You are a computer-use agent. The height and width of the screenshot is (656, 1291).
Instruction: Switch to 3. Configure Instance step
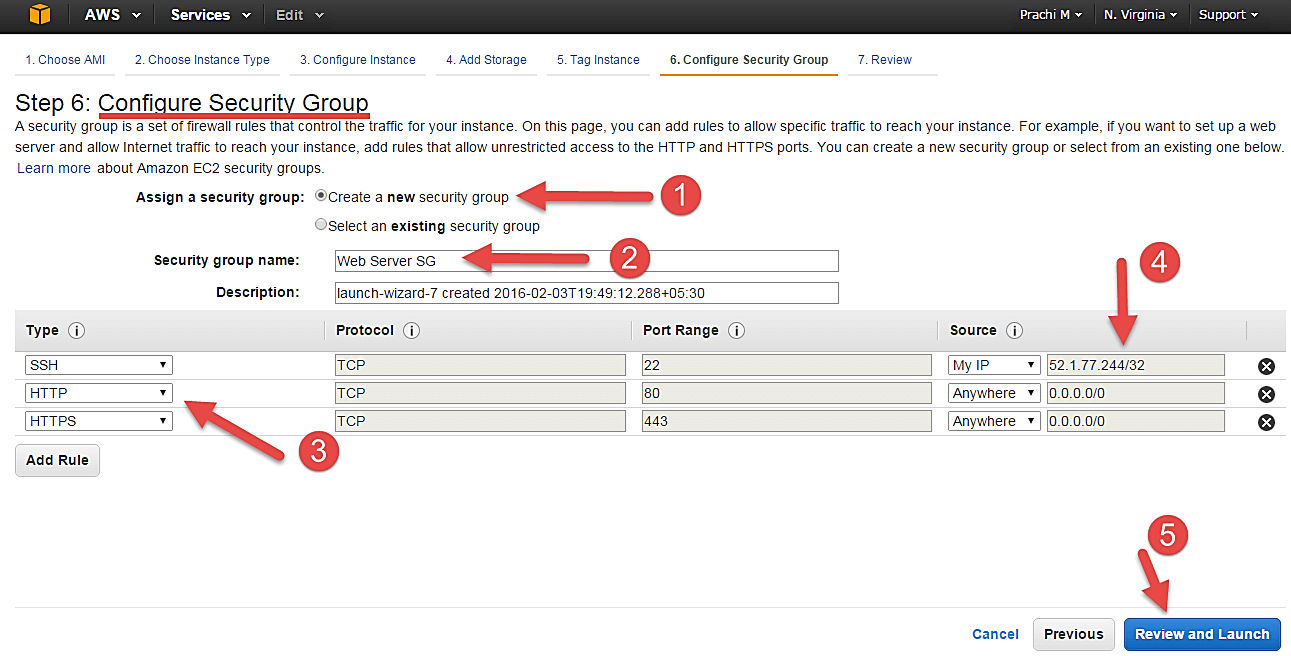pyautogui.click(x=357, y=60)
